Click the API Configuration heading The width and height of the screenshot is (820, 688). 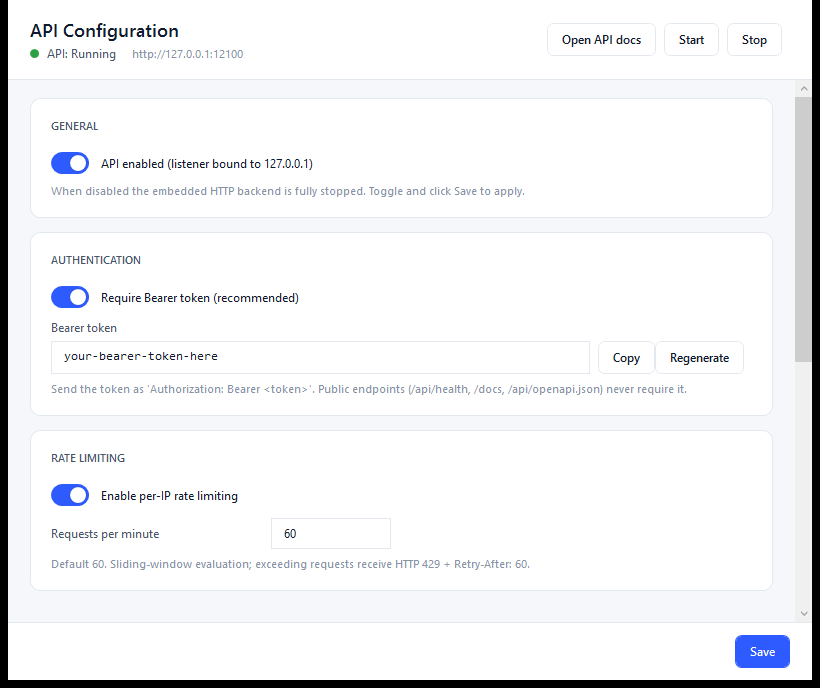pos(104,31)
